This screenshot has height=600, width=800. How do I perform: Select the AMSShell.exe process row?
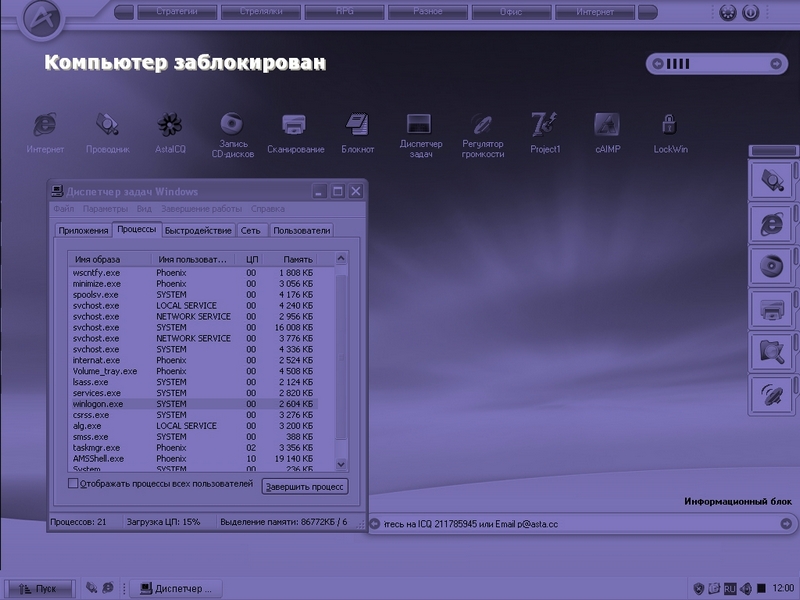(x=193, y=459)
